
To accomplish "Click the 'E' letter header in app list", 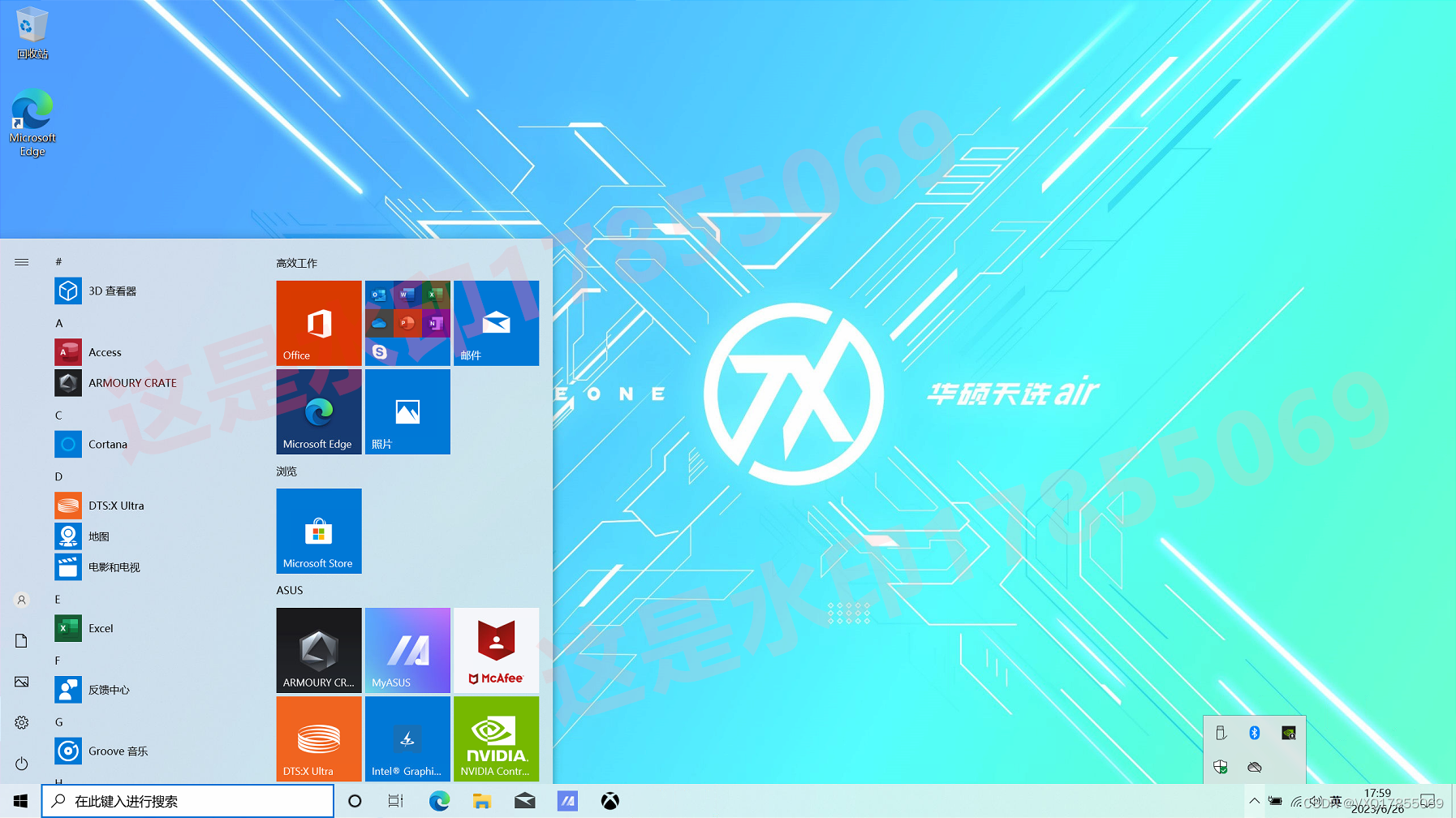I will 58,599.
